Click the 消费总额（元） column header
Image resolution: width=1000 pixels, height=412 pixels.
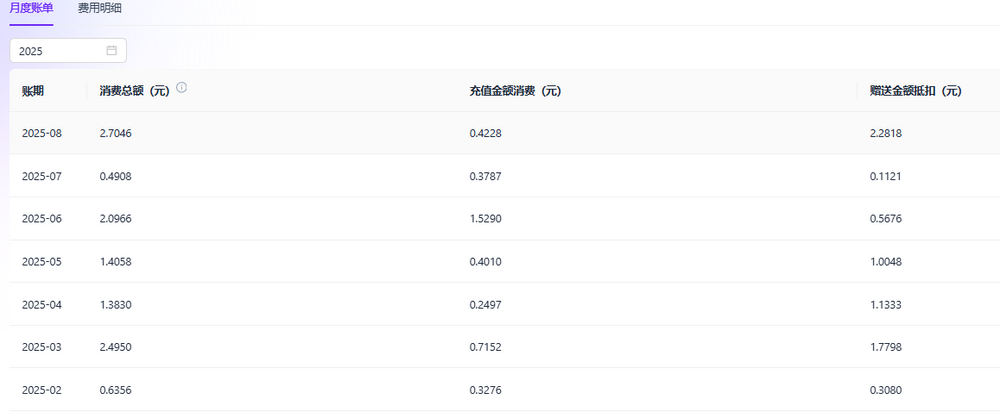pyautogui.click(x=134, y=91)
